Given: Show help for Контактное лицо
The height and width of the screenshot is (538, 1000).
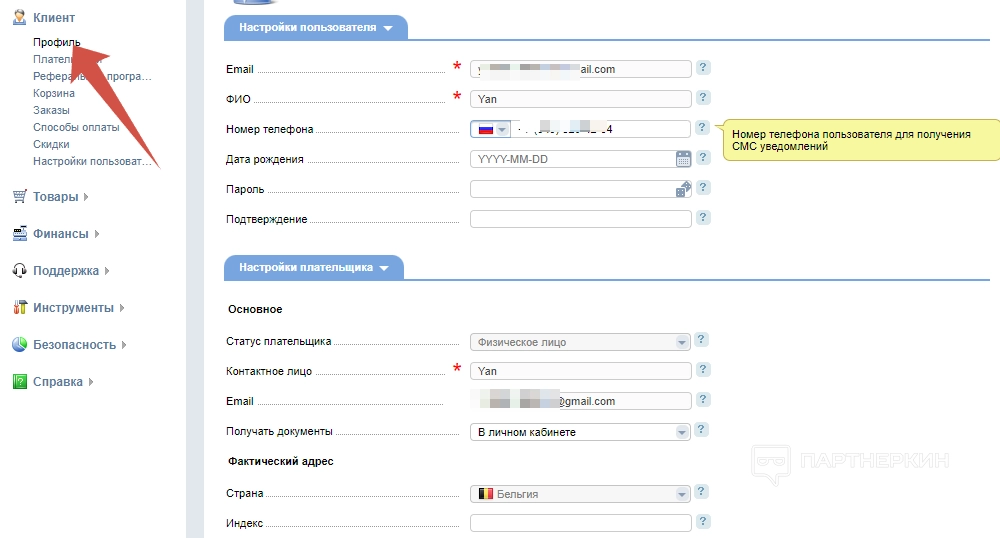Looking at the screenshot, I should 703,370.
